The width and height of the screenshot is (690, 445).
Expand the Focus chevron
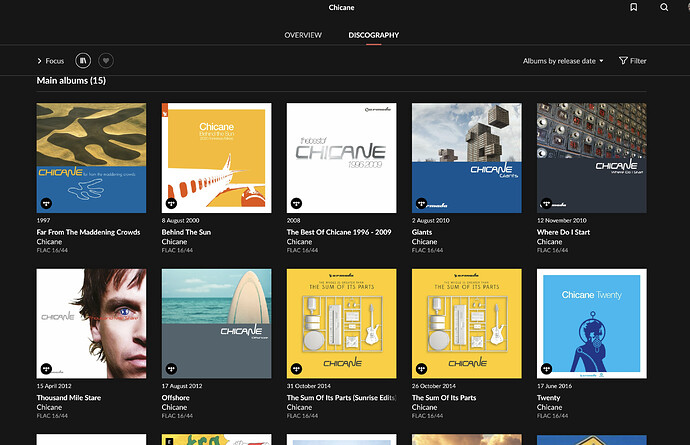pyautogui.click(x=39, y=61)
